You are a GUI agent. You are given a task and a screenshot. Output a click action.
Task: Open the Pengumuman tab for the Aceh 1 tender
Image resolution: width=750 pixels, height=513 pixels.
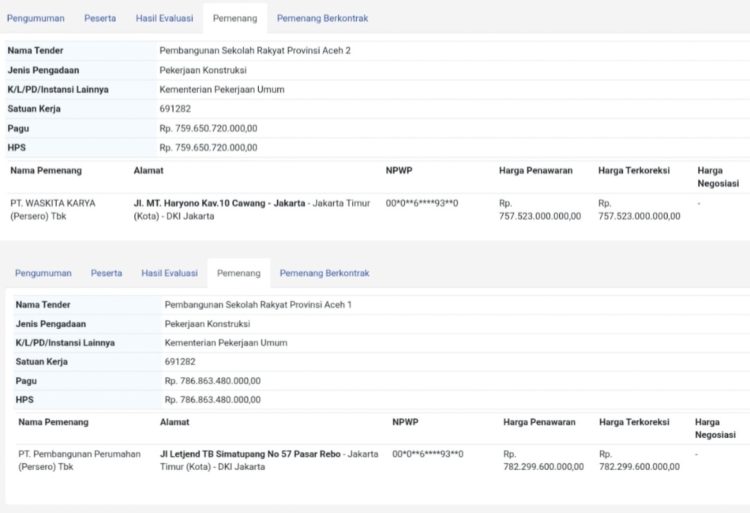(x=43, y=273)
